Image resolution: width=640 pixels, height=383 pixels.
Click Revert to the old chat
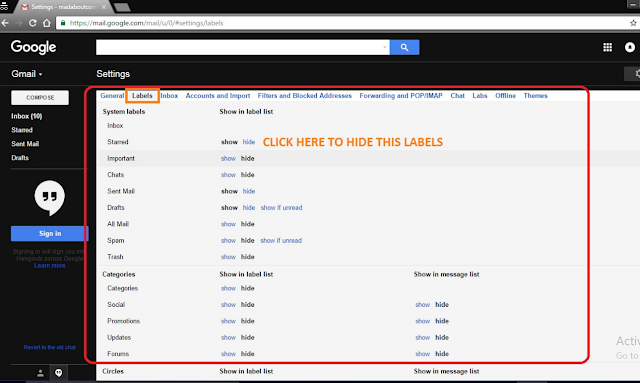coord(49,347)
